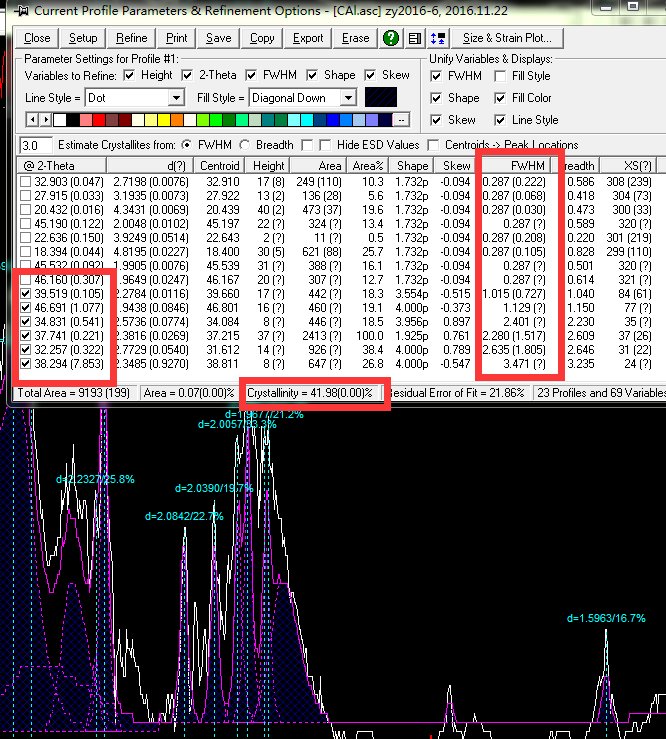Toggle the Shape variable-to-refine checkbox

click(x=312, y=75)
